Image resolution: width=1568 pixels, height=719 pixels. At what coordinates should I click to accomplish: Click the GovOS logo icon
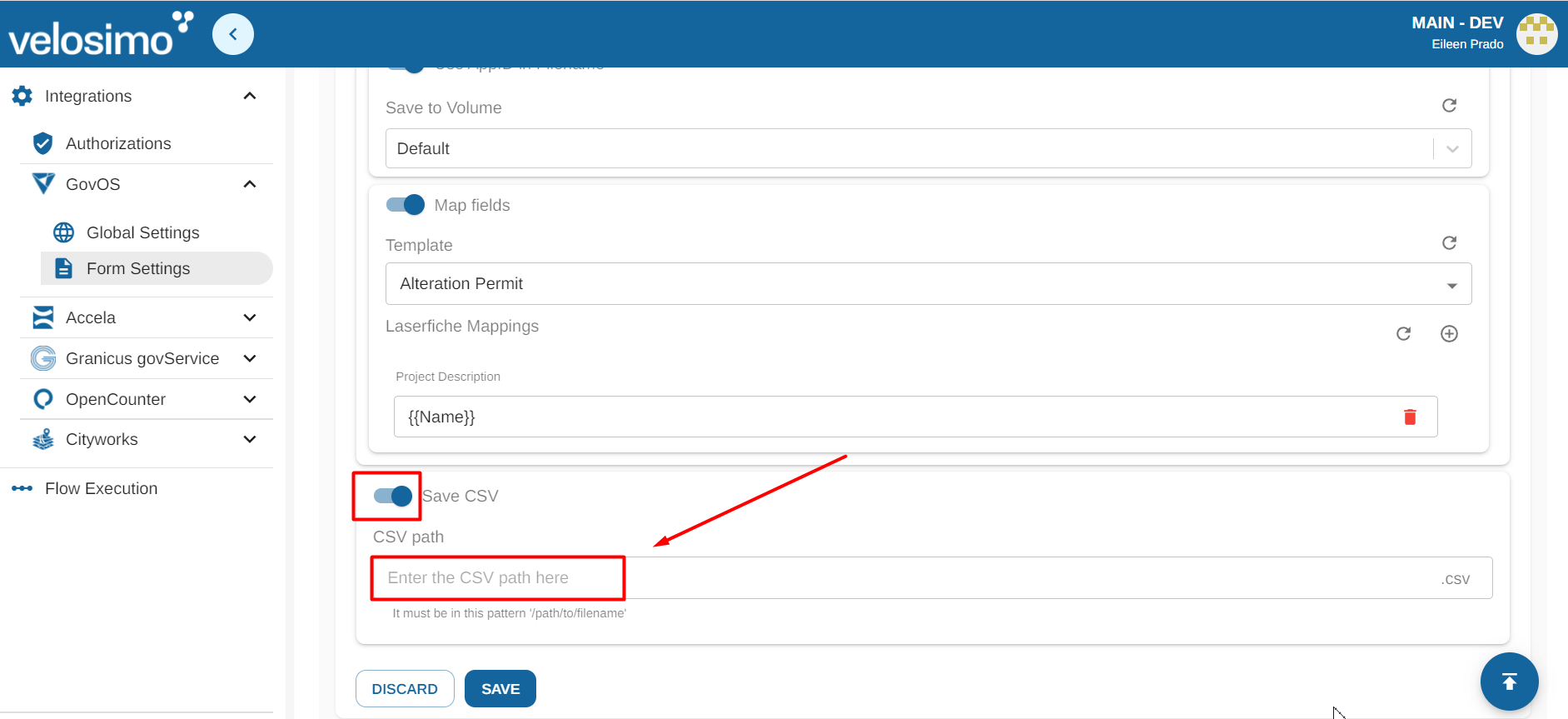coord(43,184)
